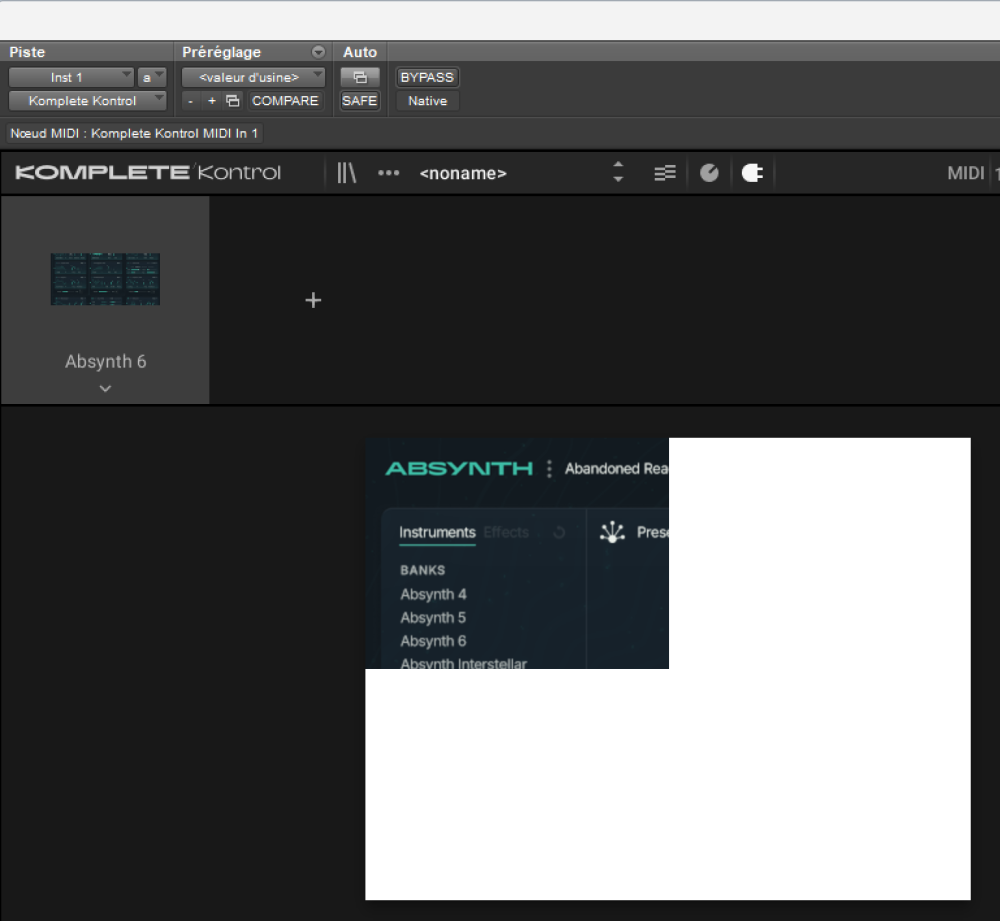Toggle the automation SAFE button

click(x=360, y=101)
